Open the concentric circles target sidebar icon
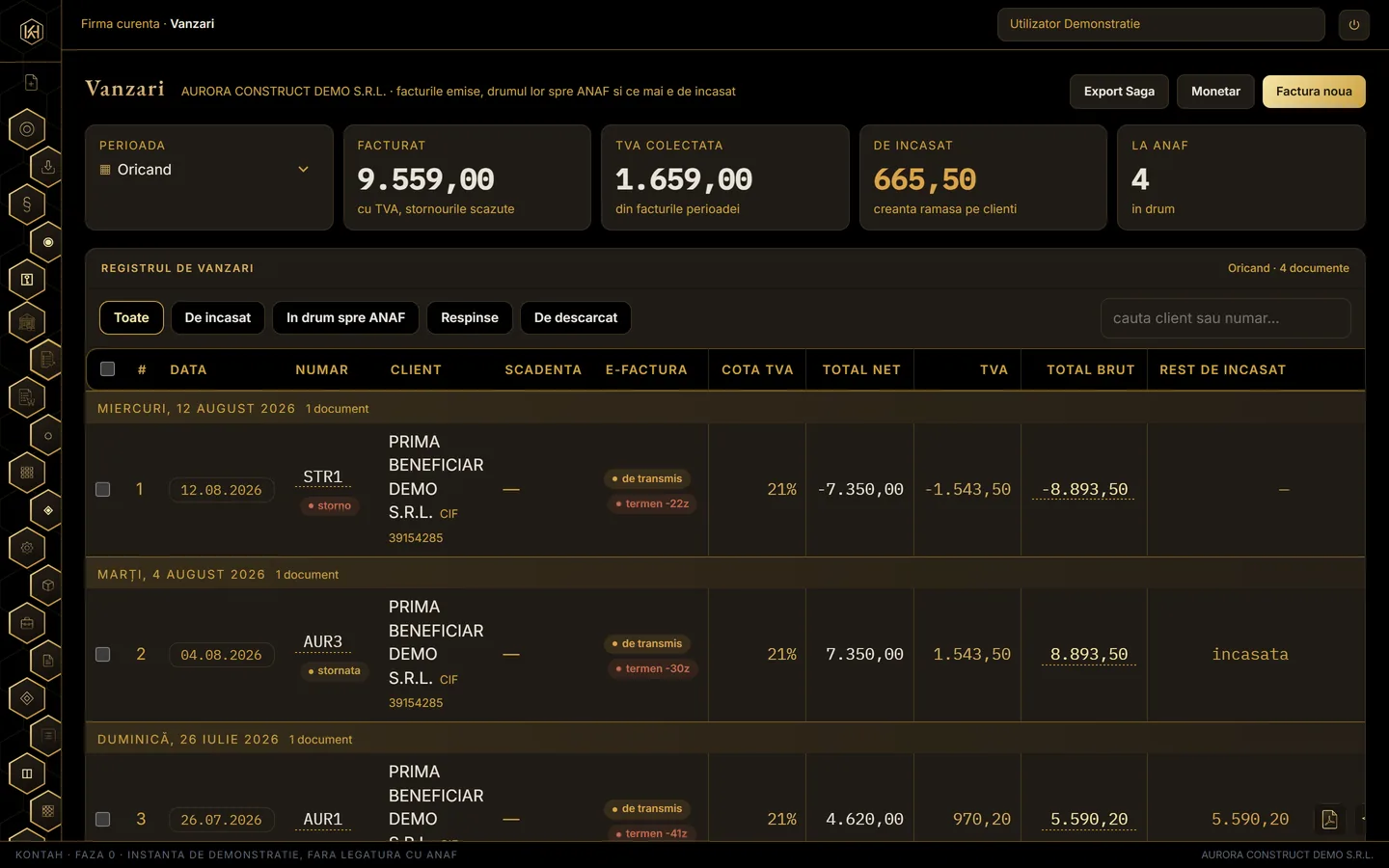The width and height of the screenshot is (1389, 868). 27,129
